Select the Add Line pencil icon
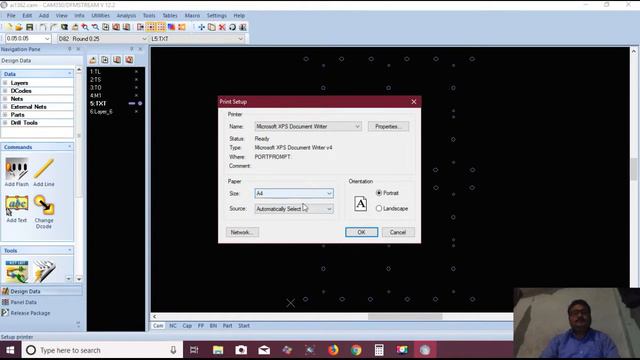 (44, 169)
